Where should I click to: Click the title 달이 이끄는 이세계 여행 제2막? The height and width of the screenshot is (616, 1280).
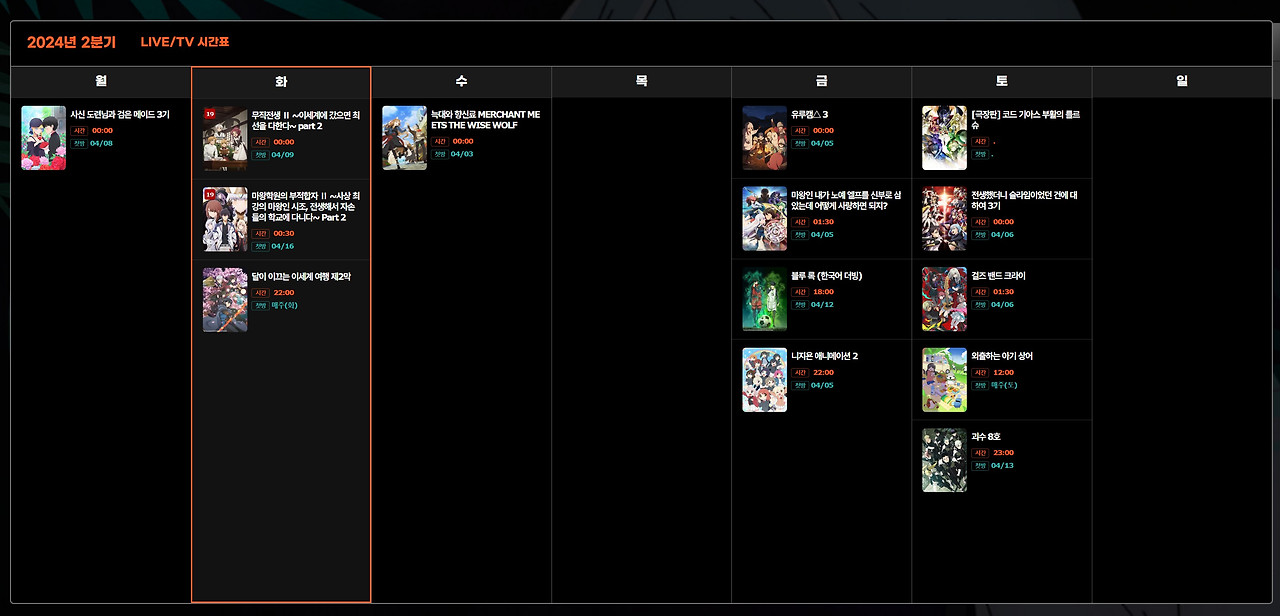tap(301, 277)
